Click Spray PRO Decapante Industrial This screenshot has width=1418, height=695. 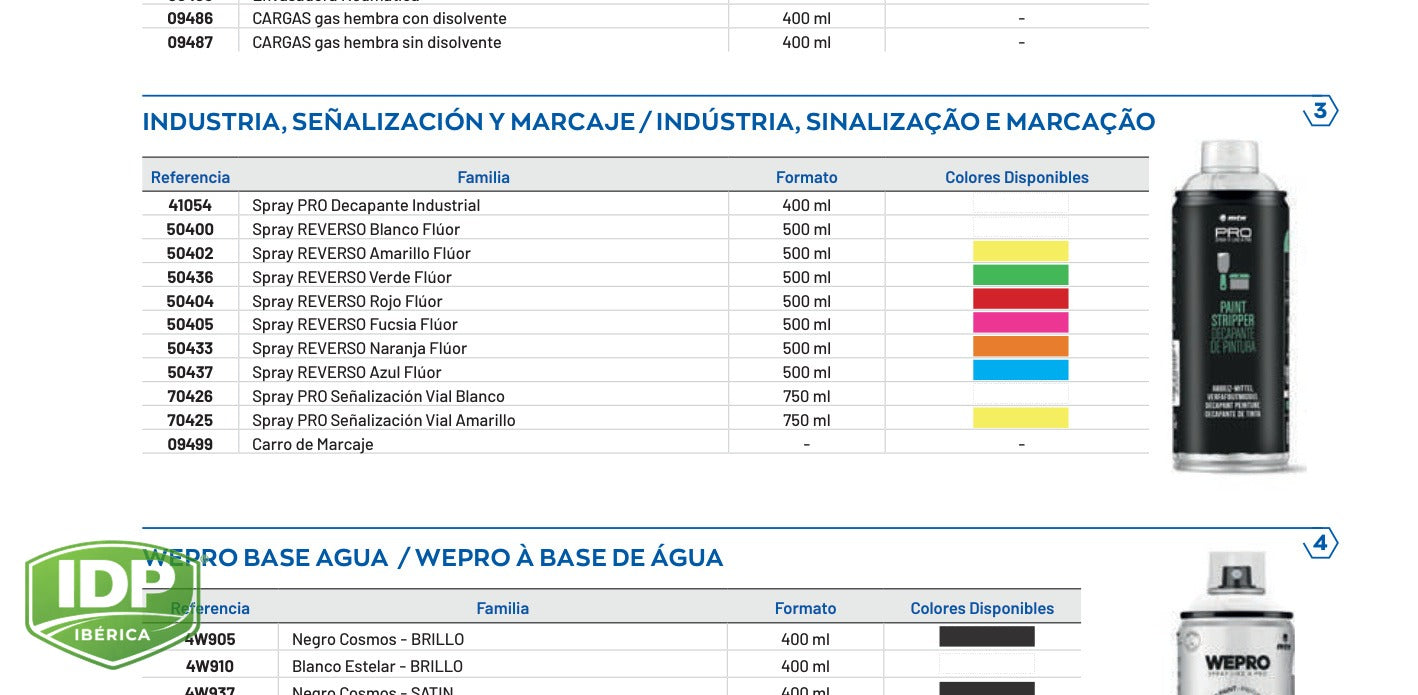coord(366,205)
